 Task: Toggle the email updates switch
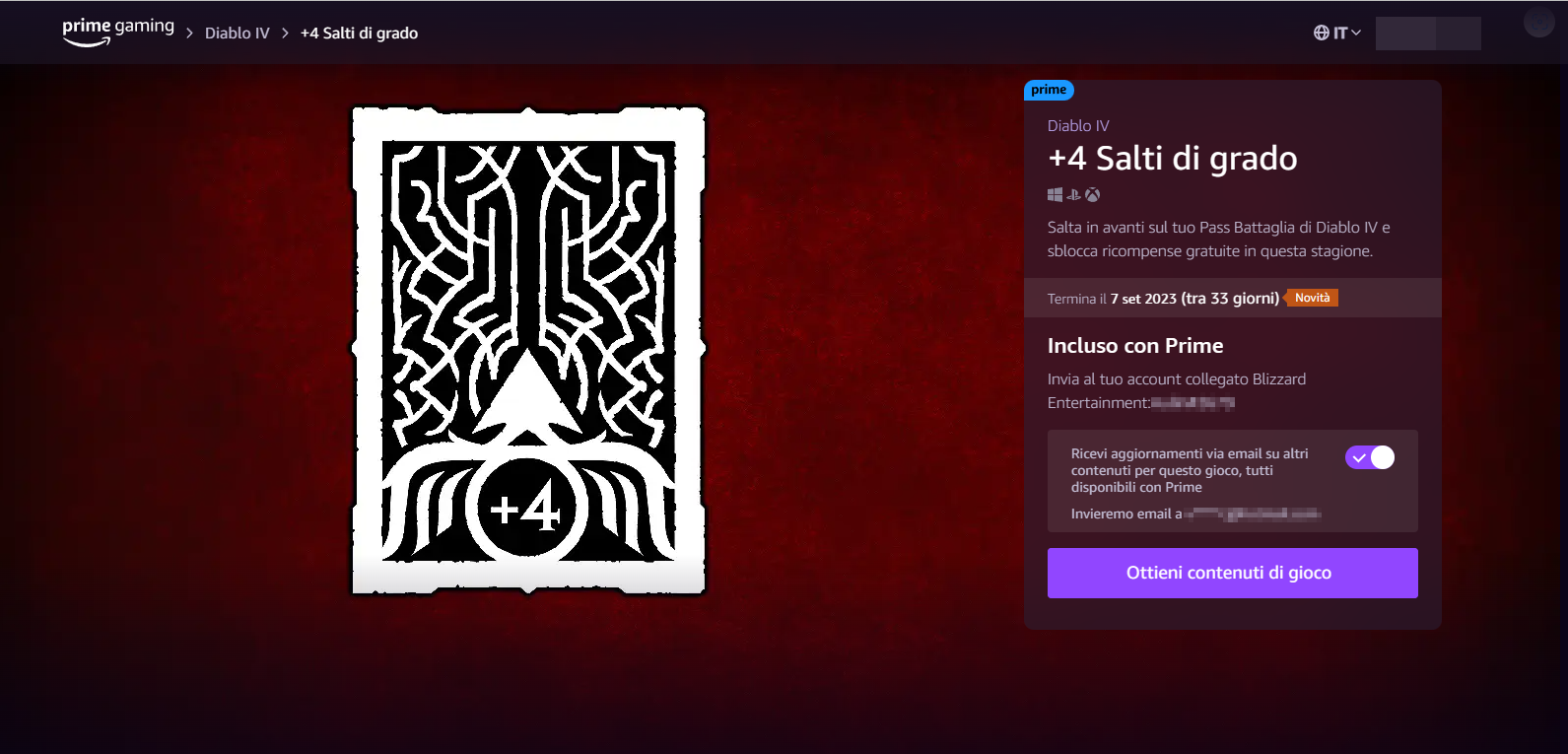tap(1370, 457)
